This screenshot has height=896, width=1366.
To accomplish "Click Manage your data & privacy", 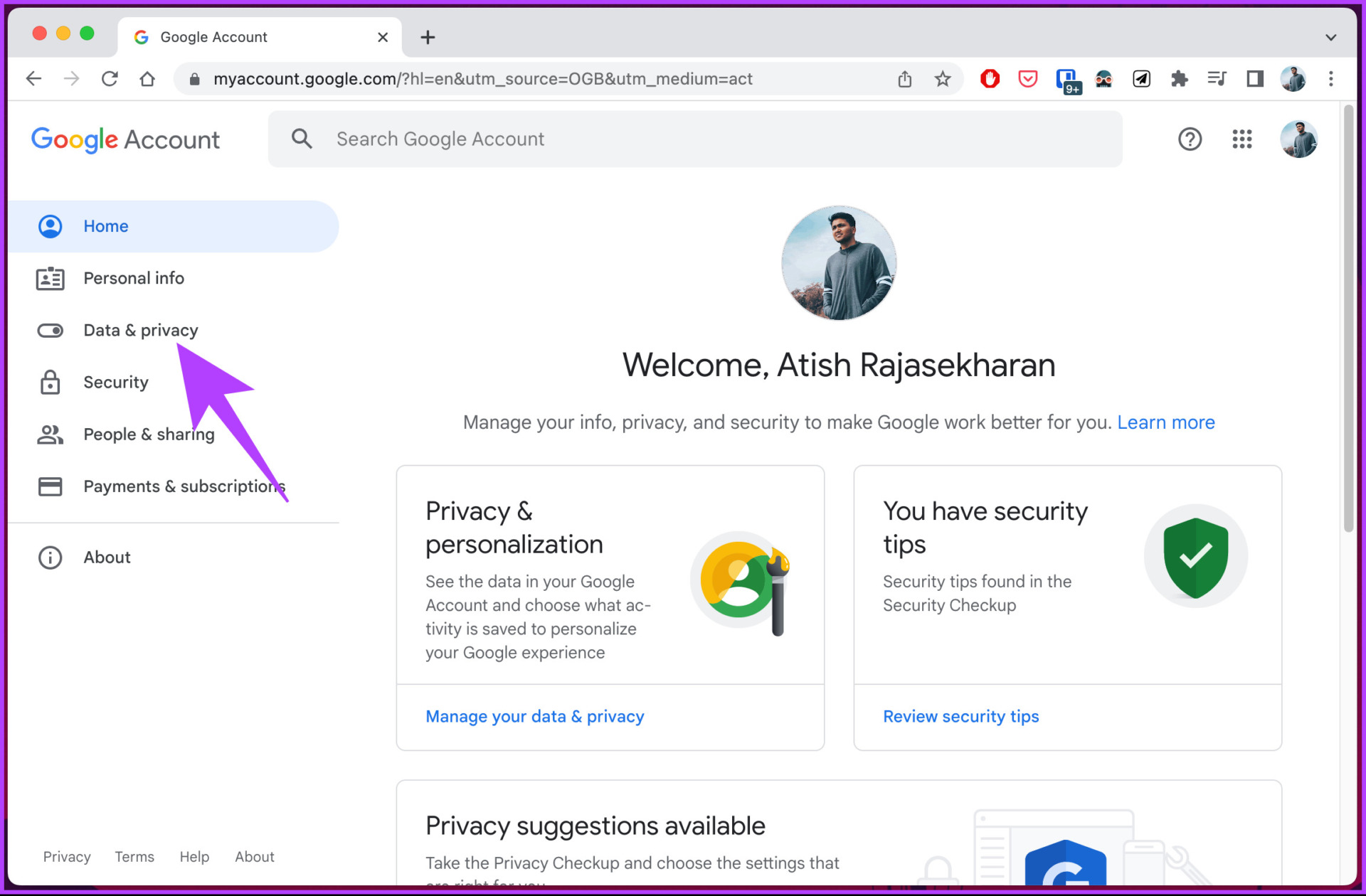I will click(534, 716).
